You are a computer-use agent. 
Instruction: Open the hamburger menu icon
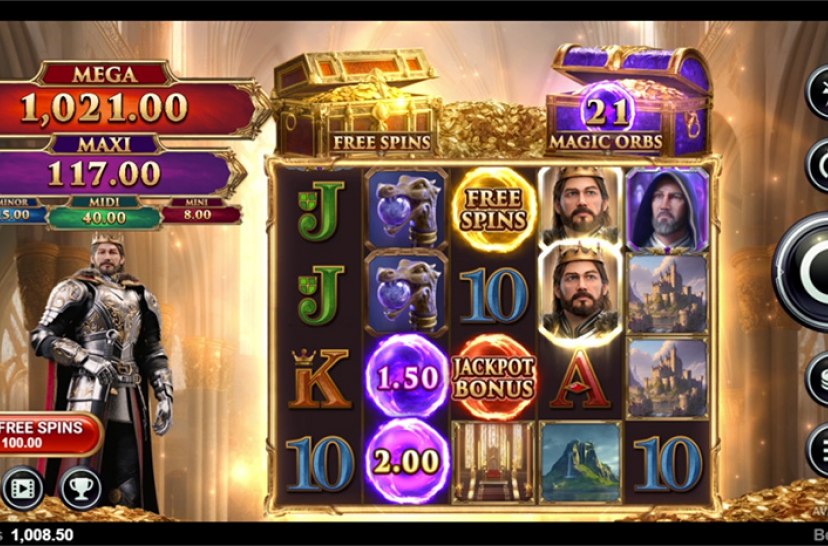817,451
